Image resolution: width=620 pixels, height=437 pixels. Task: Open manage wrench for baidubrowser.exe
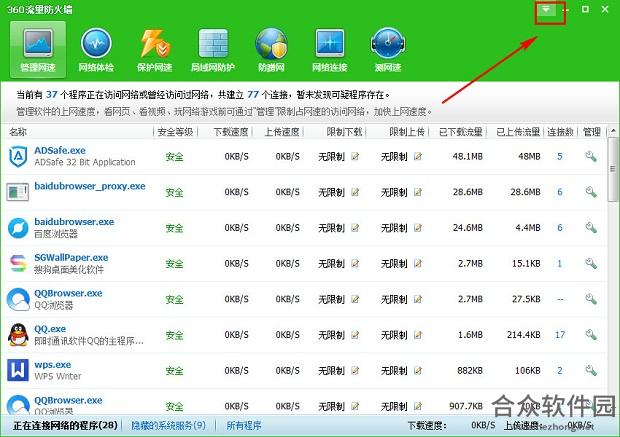[x=591, y=228]
